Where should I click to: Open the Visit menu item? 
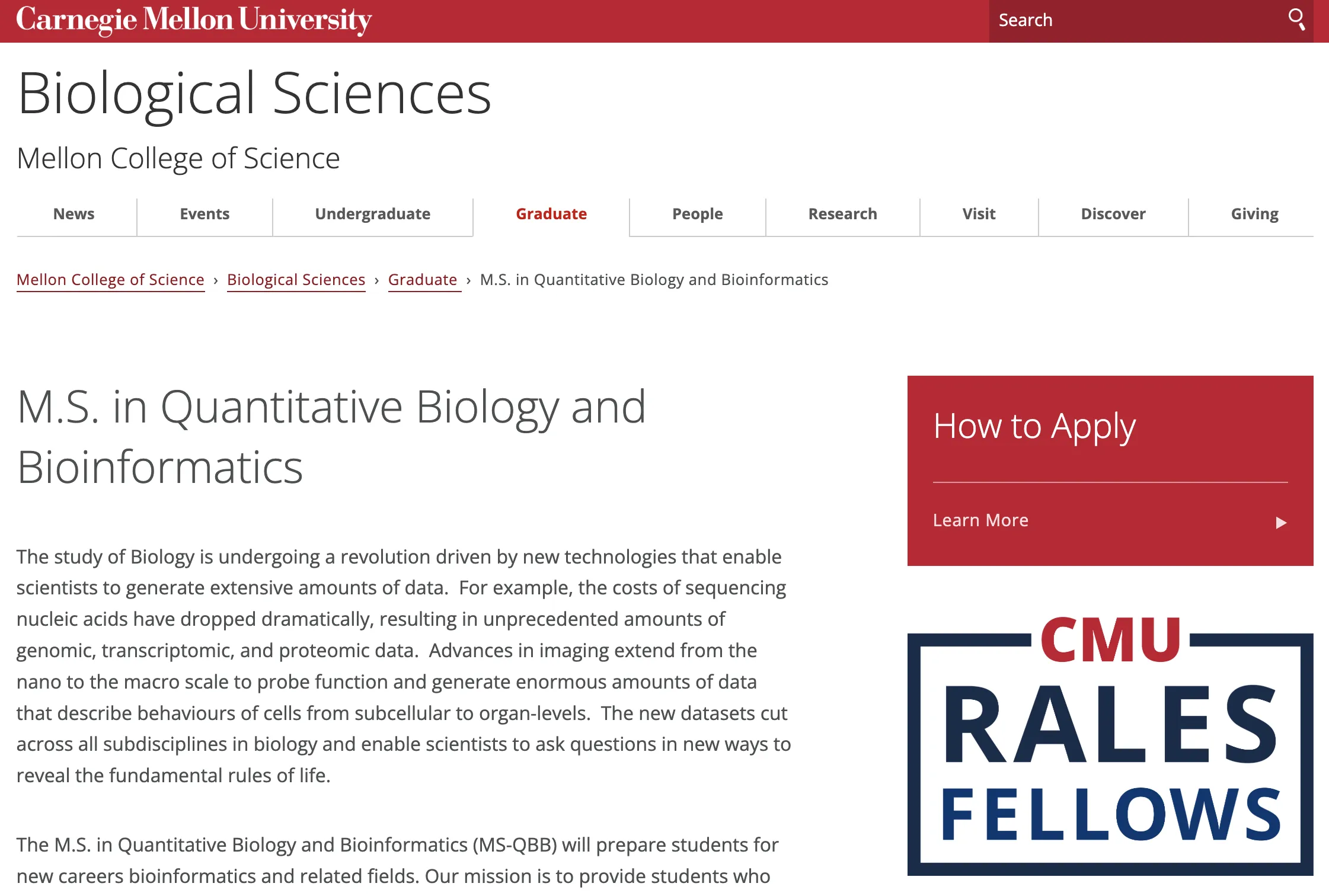[x=979, y=214]
